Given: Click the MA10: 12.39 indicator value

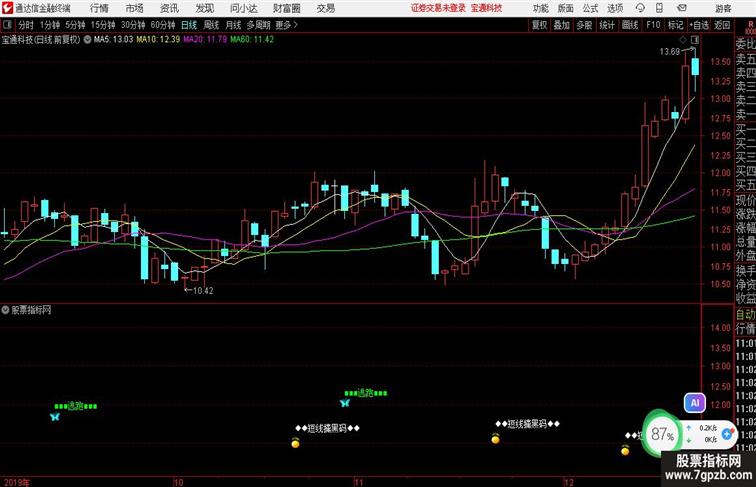Looking at the screenshot, I should (158, 40).
